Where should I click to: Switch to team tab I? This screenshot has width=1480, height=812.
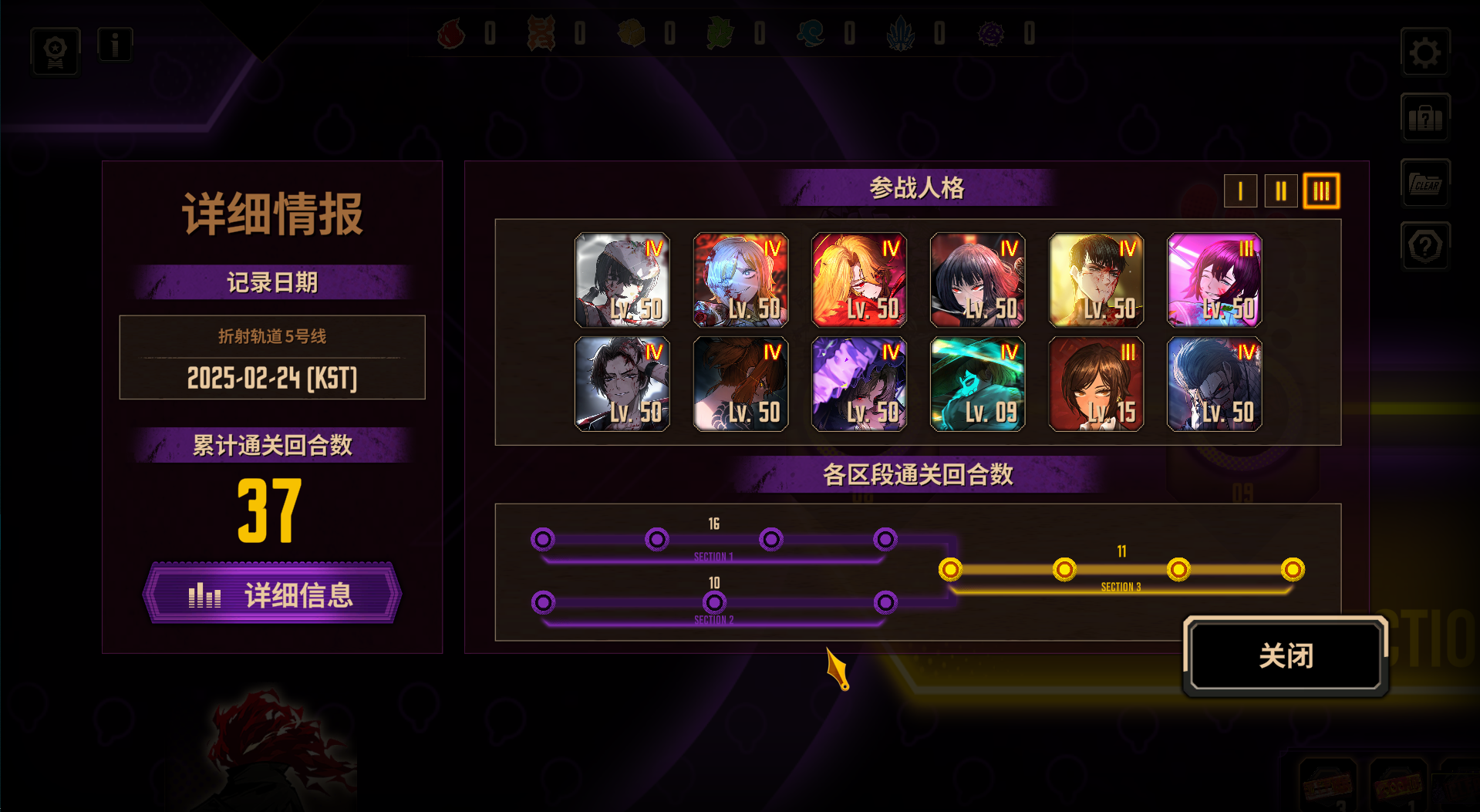point(1240,190)
